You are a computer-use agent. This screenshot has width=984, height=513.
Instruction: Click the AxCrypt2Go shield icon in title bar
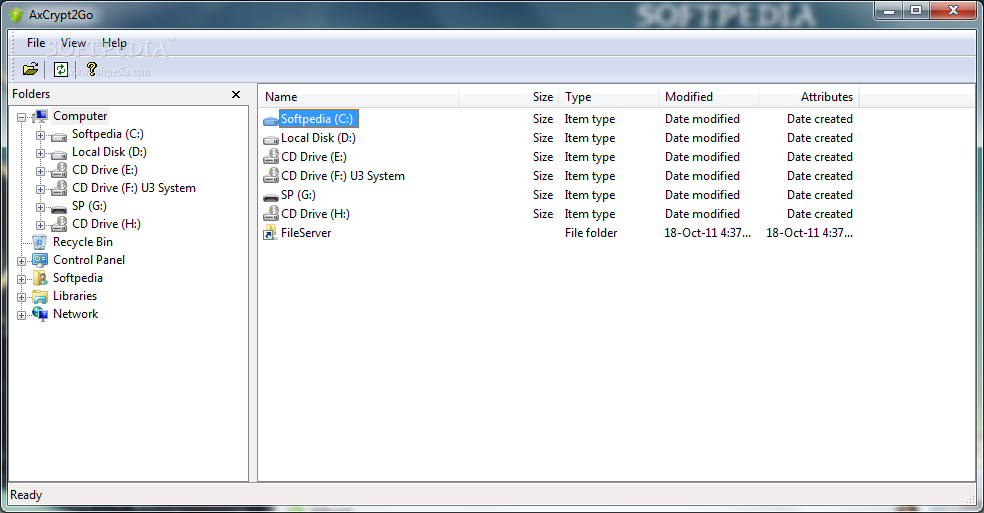coord(16,14)
